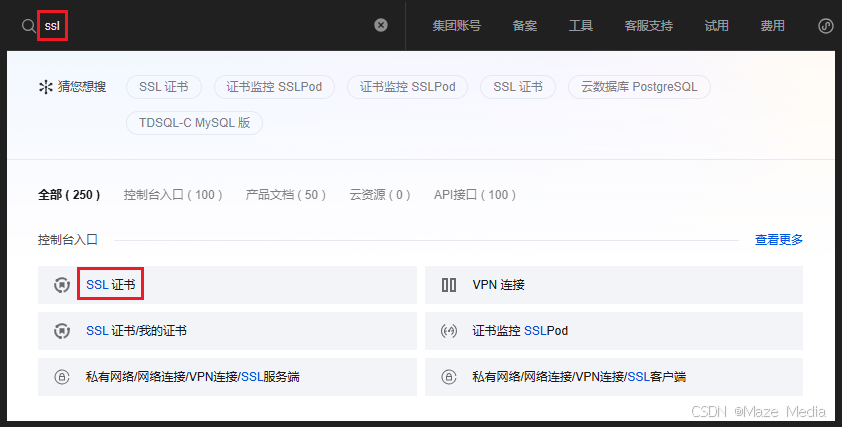The width and height of the screenshot is (842, 427).
Task: Select the first SSL 证书 suggestion chip
Action: pyautogui.click(x=164, y=87)
